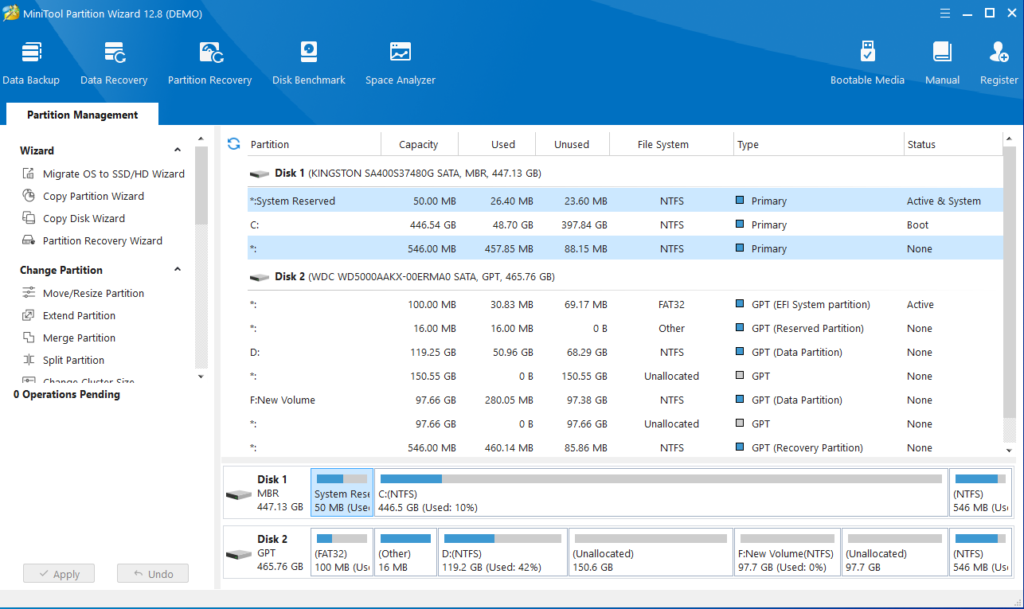Choose Move/Resize Partition
The width and height of the screenshot is (1024, 609).
pyautogui.click(x=93, y=293)
